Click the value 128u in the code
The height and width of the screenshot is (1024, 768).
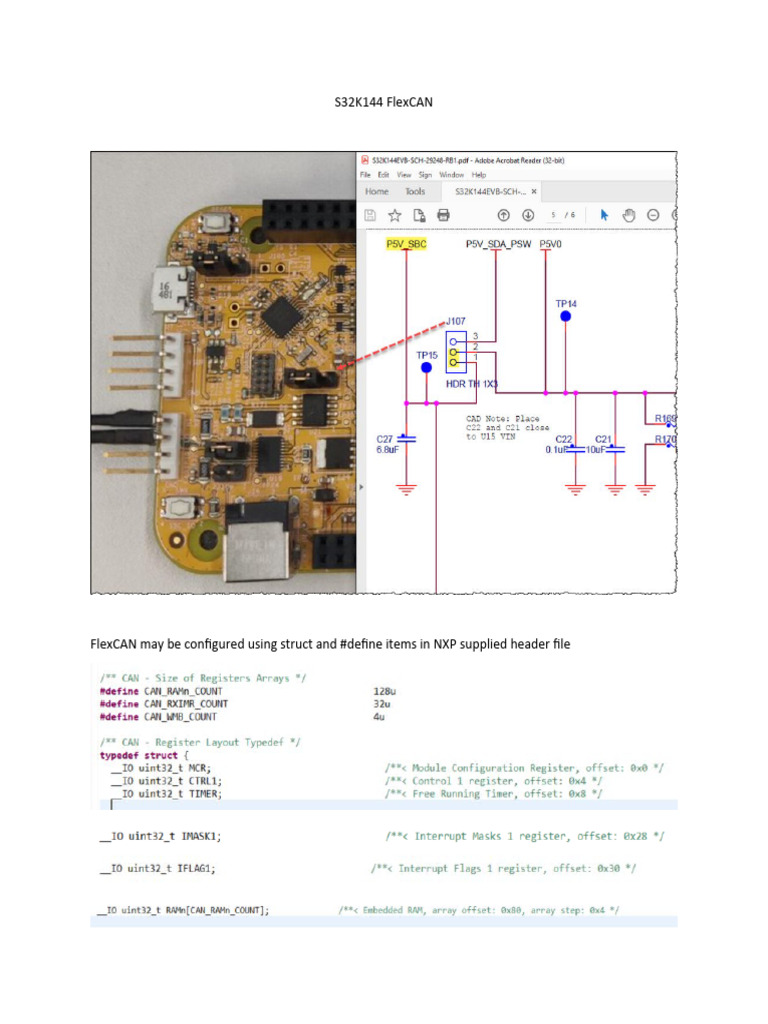(x=385, y=692)
